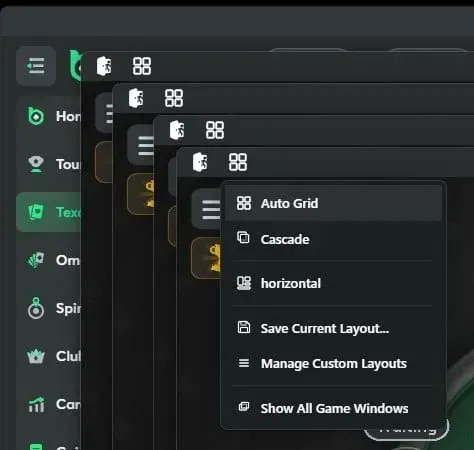Open hamburger menu in the second game window
474x450 pixels.
141,145
